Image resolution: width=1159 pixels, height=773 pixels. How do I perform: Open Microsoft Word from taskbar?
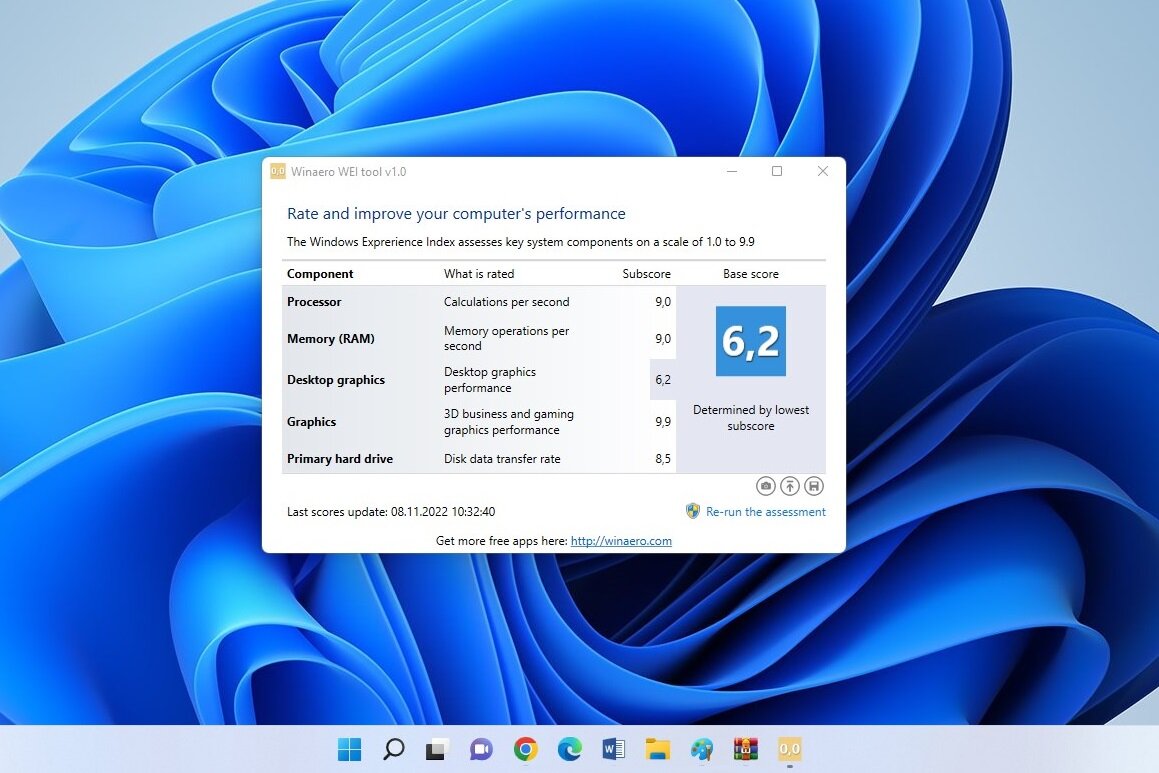point(613,749)
